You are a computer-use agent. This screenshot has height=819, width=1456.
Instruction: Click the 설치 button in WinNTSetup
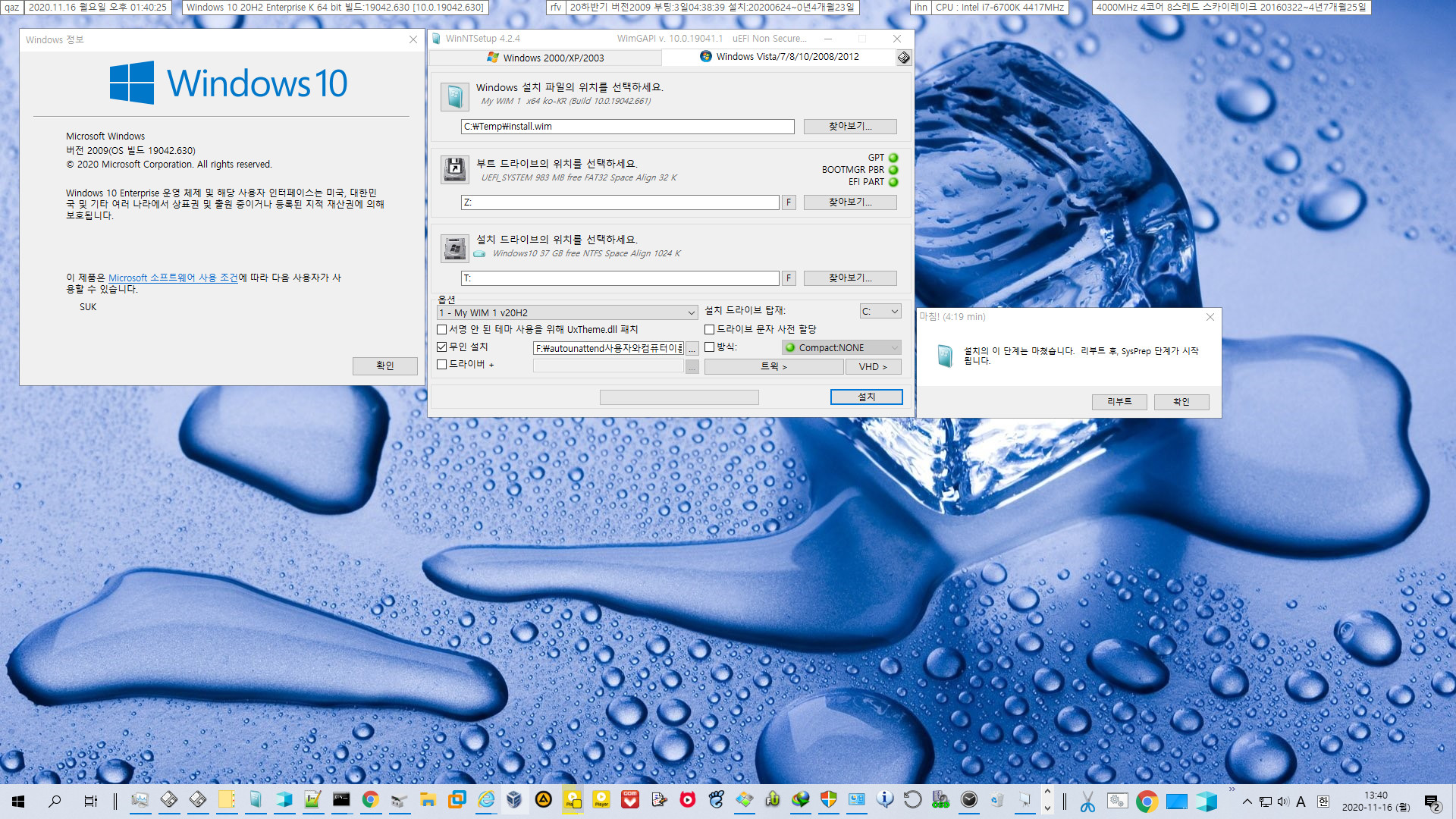[866, 397]
